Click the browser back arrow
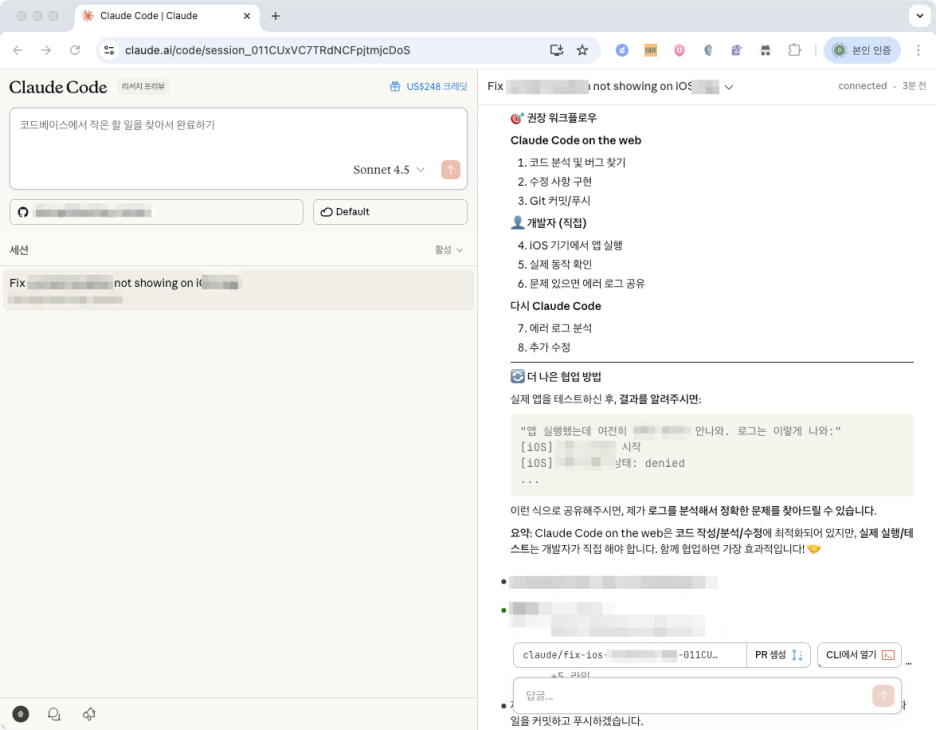This screenshot has height=730, width=936. coord(18,50)
